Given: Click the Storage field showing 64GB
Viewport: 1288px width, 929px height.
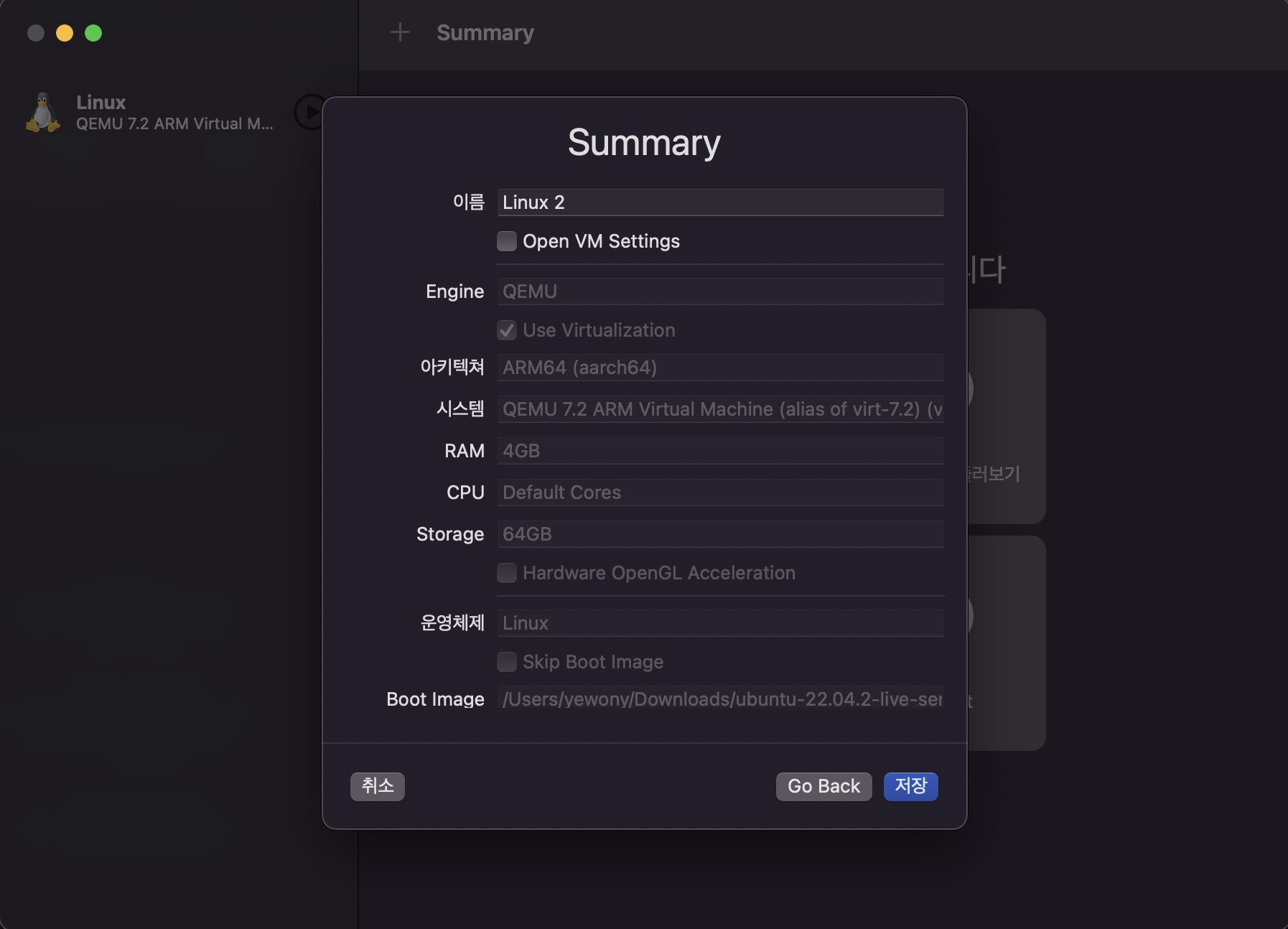Looking at the screenshot, I should click(720, 534).
